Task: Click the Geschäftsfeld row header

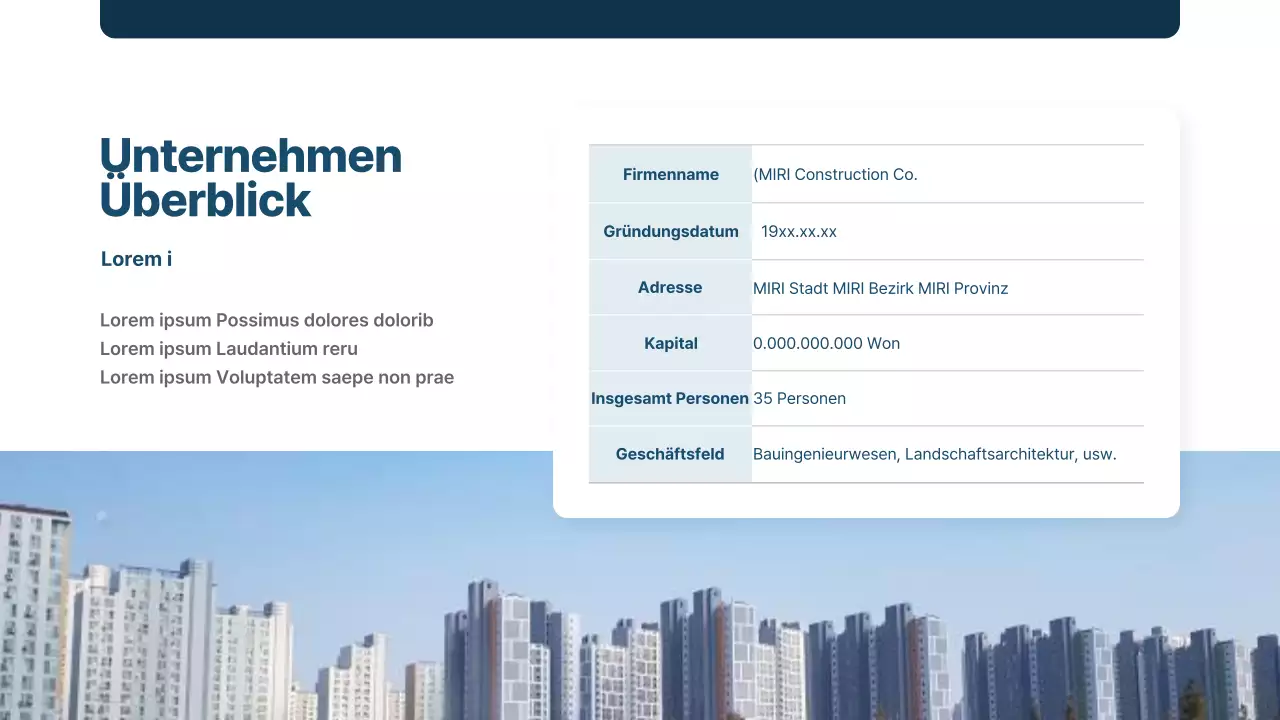Action: pyautogui.click(x=670, y=453)
